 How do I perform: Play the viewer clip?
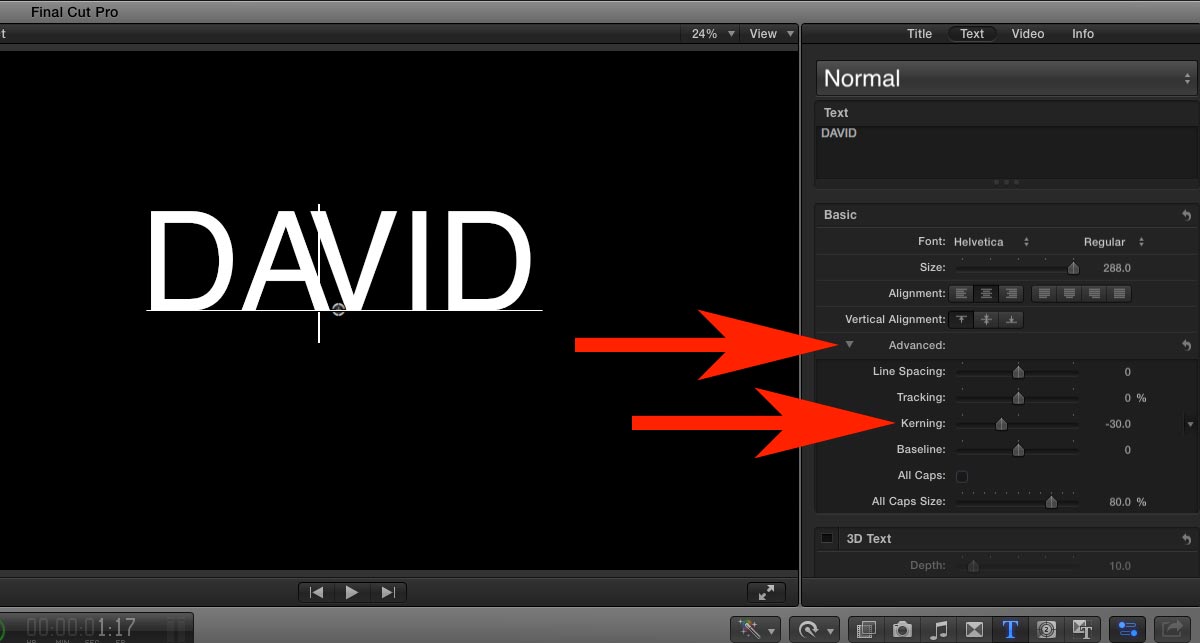352,592
